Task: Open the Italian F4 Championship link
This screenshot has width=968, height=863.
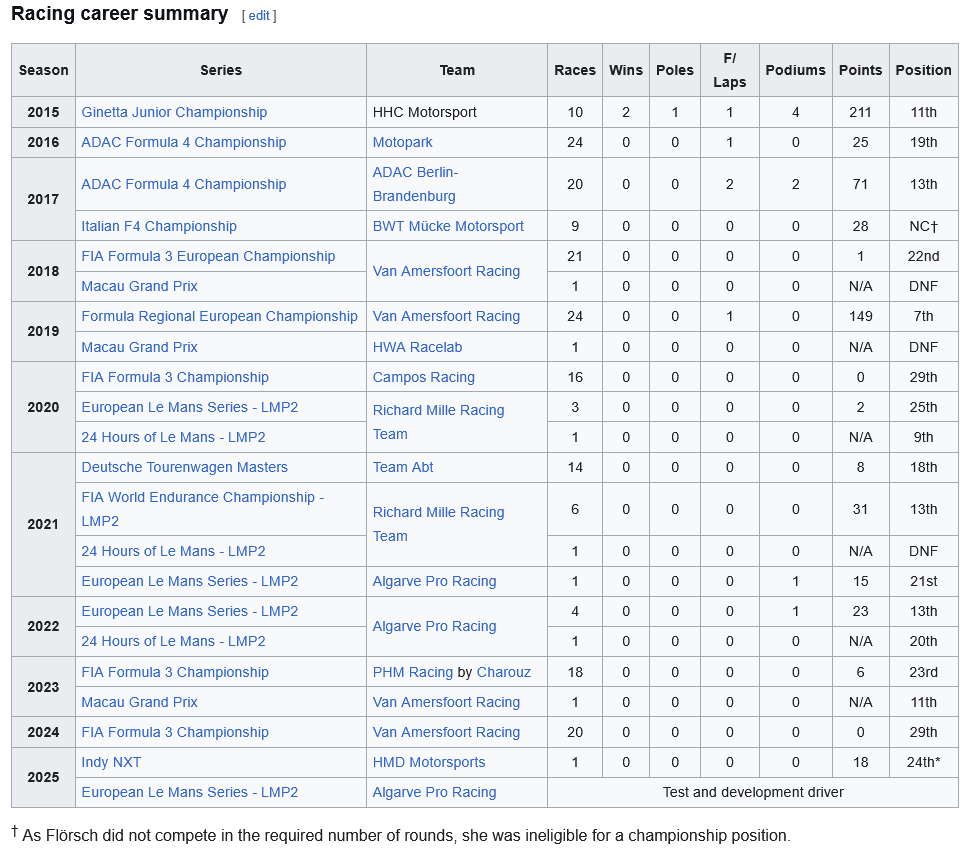Action: [159, 227]
